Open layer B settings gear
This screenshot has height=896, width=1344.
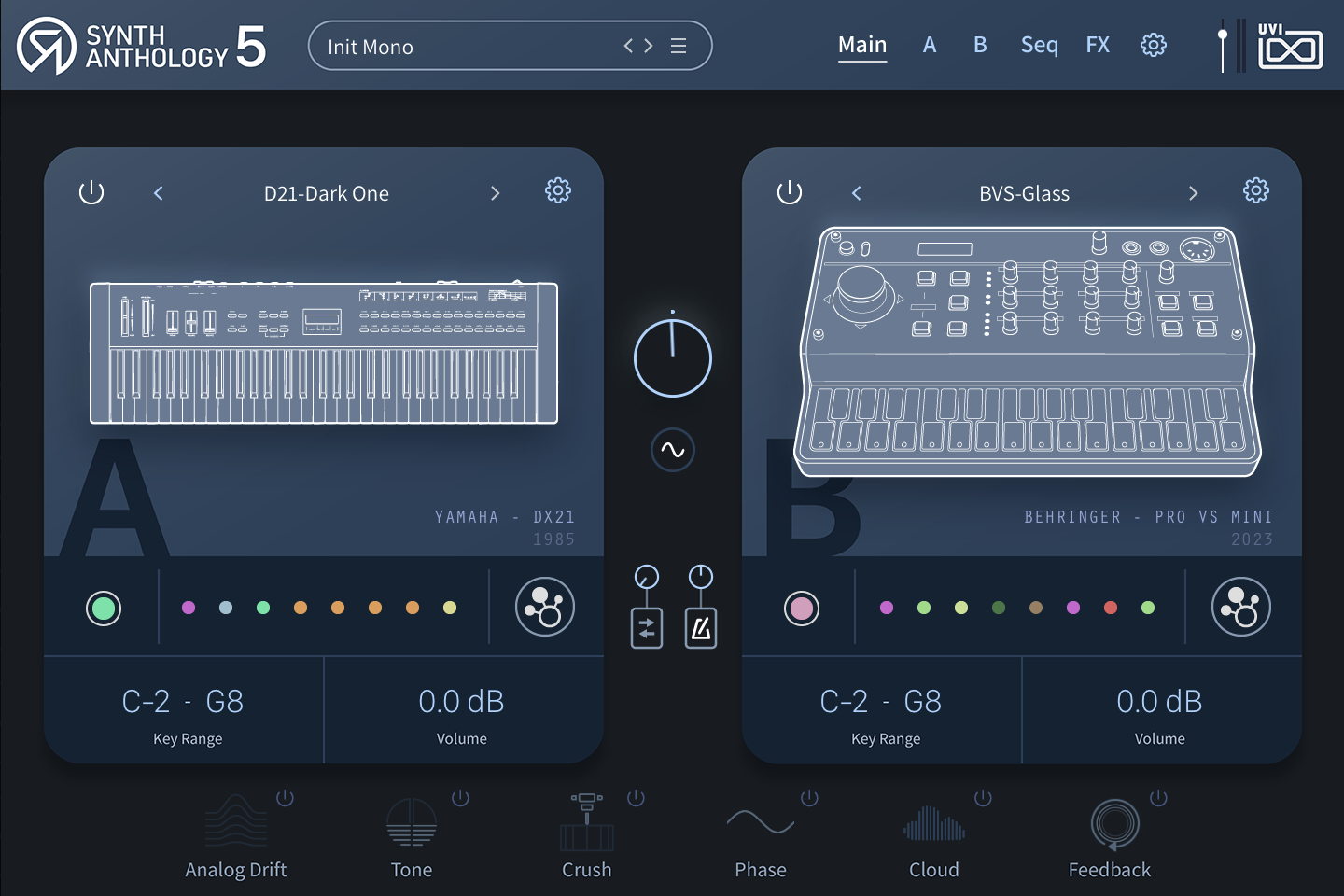point(1256,191)
